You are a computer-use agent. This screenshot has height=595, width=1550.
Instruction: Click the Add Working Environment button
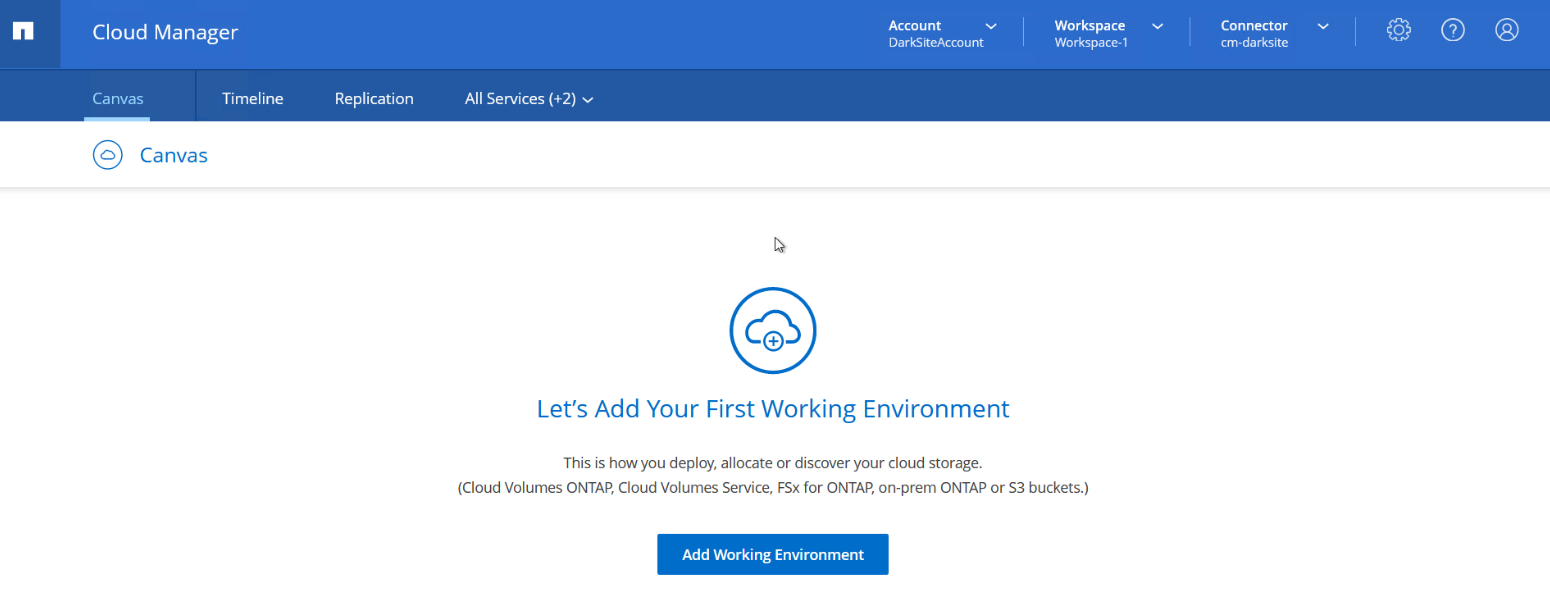(x=773, y=554)
